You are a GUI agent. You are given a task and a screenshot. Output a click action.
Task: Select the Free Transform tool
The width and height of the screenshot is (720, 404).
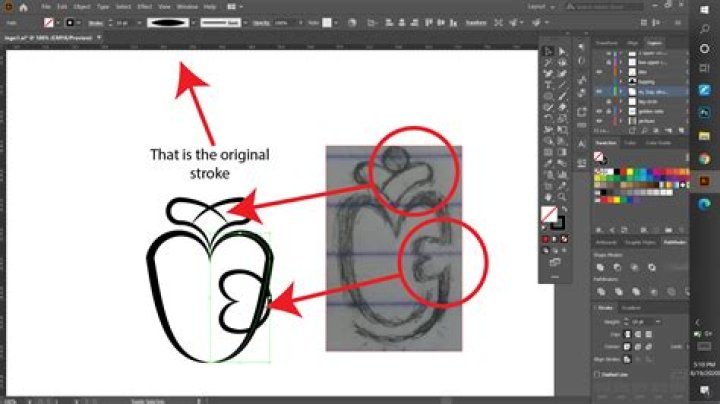[x=562, y=130]
